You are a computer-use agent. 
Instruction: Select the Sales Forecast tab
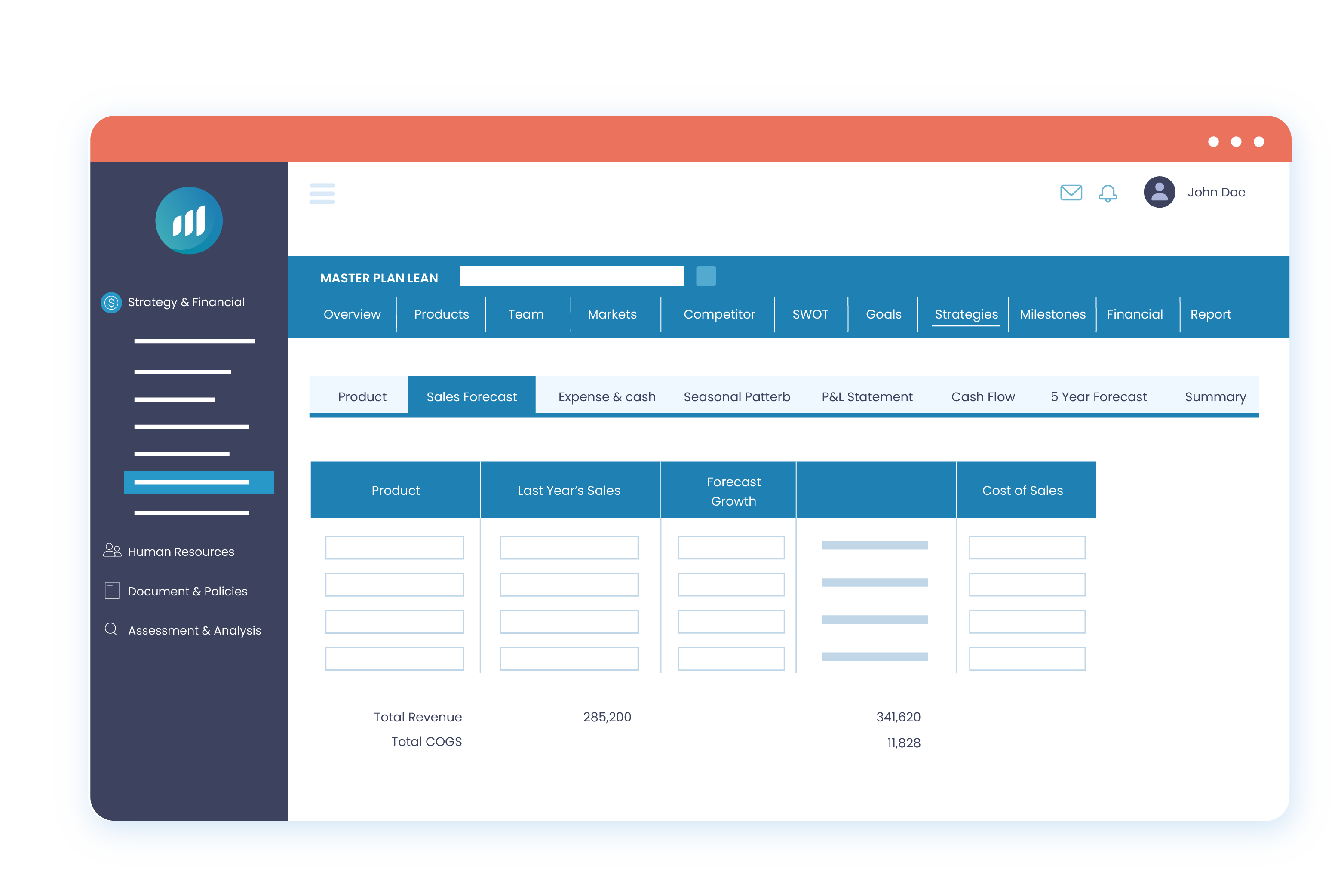471,396
